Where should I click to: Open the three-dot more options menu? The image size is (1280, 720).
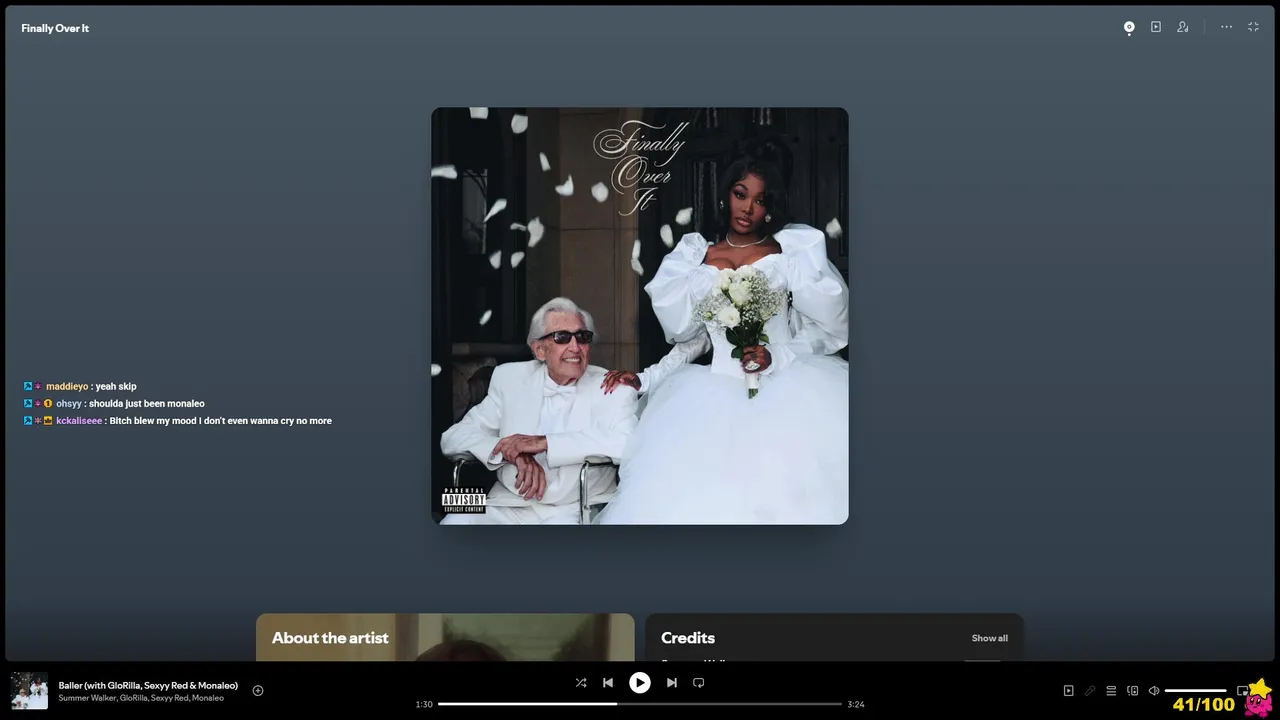point(1226,27)
